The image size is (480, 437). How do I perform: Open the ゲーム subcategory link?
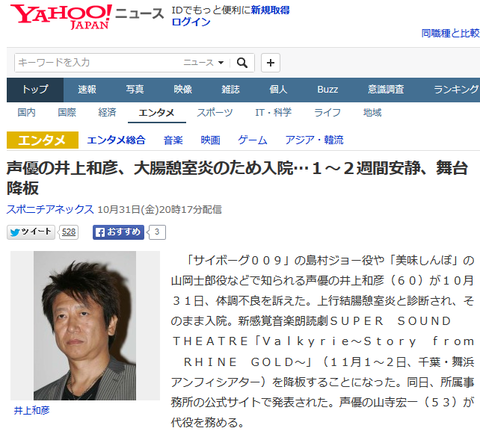[252, 140]
